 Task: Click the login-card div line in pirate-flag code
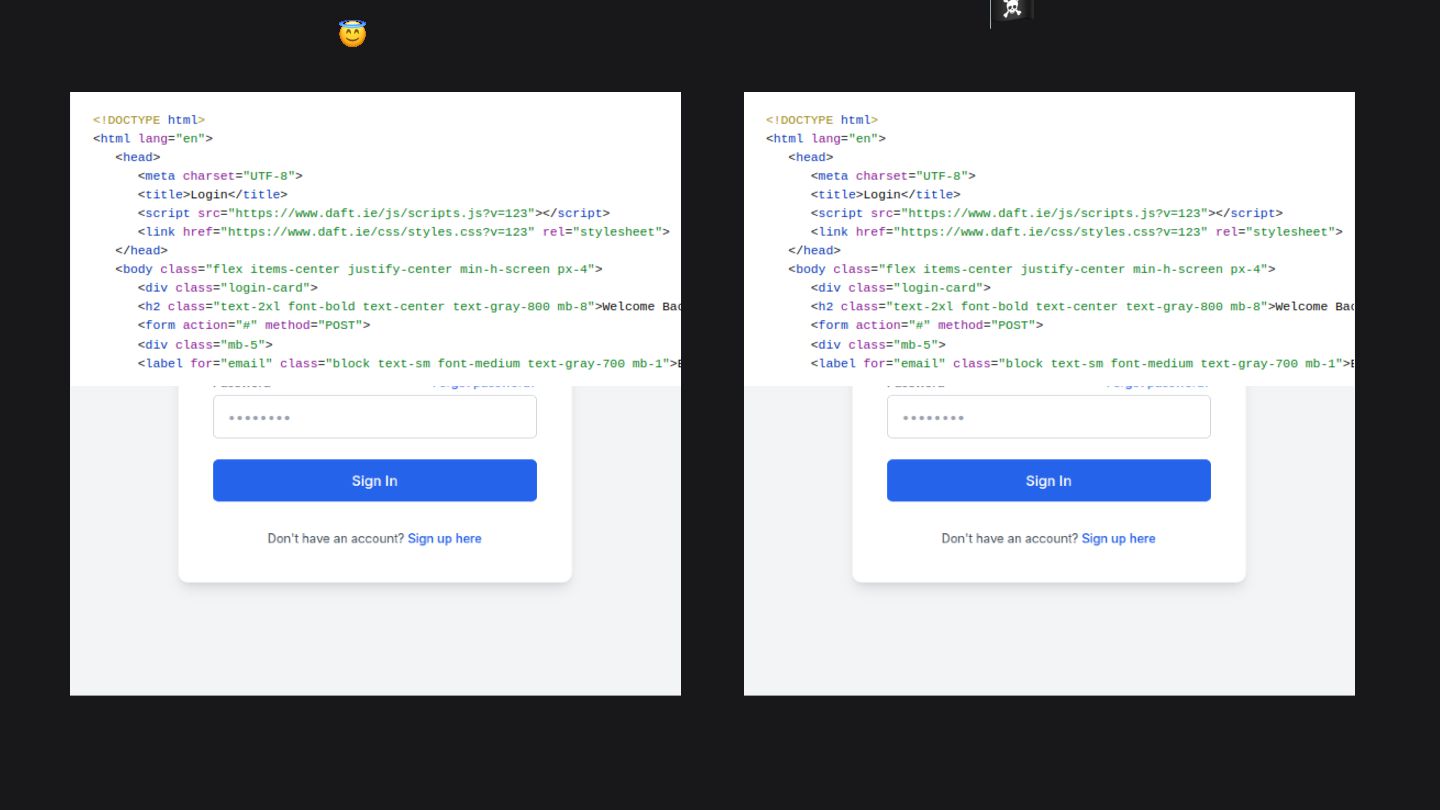click(901, 288)
